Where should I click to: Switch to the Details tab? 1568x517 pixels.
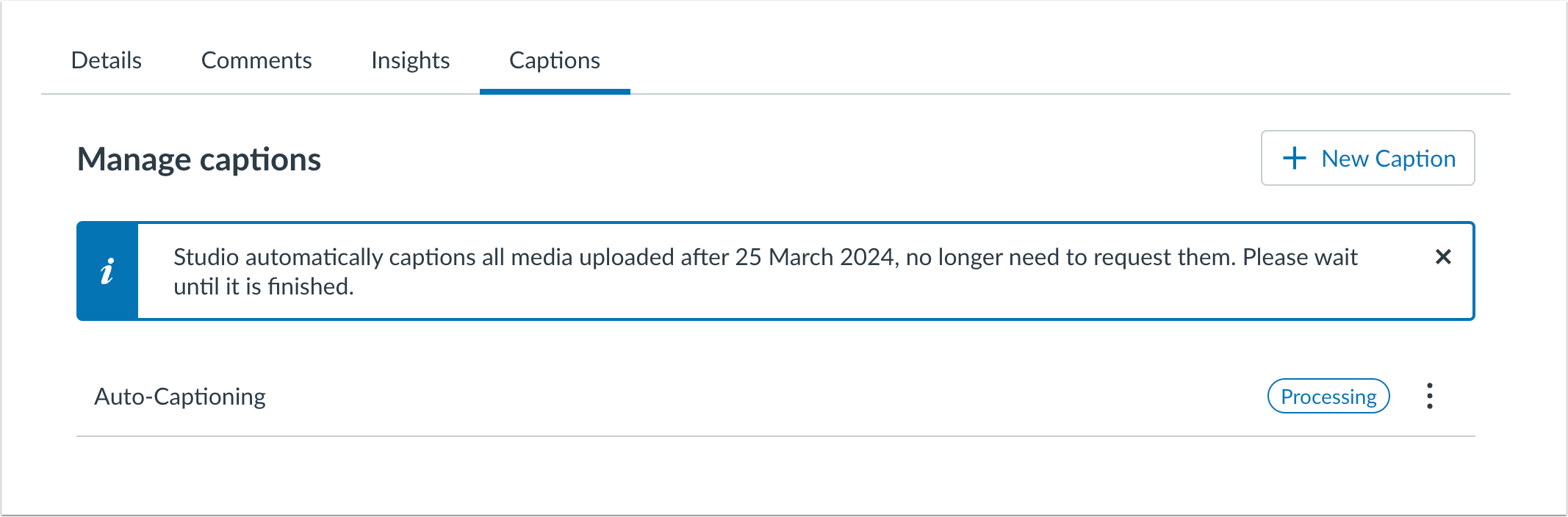(x=107, y=60)
